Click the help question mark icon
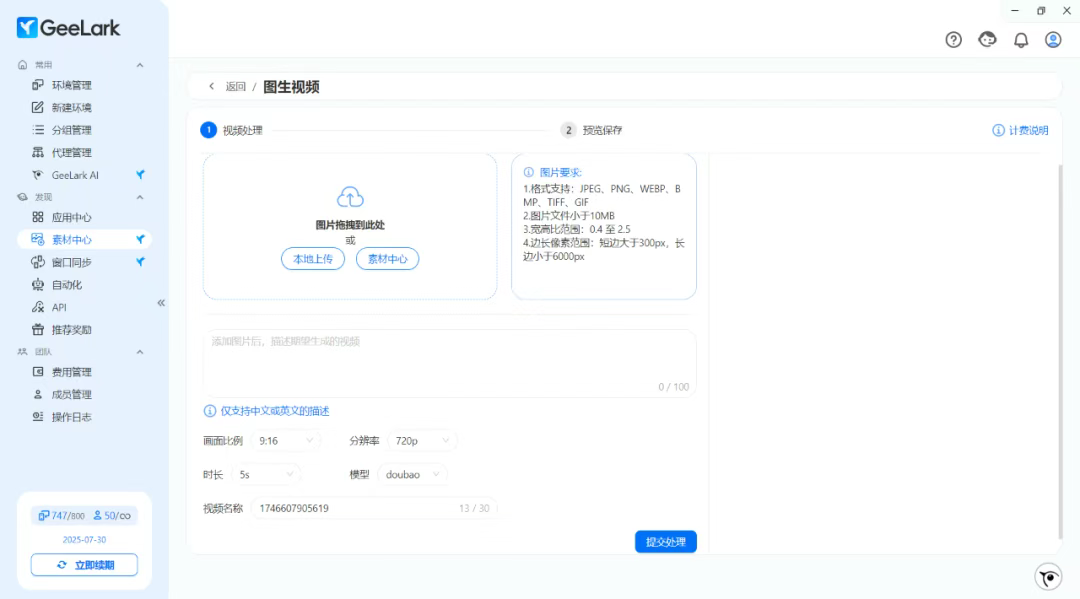Image resolution: width=1080 pixels, height=599 pixels. [x=953, y=40]
